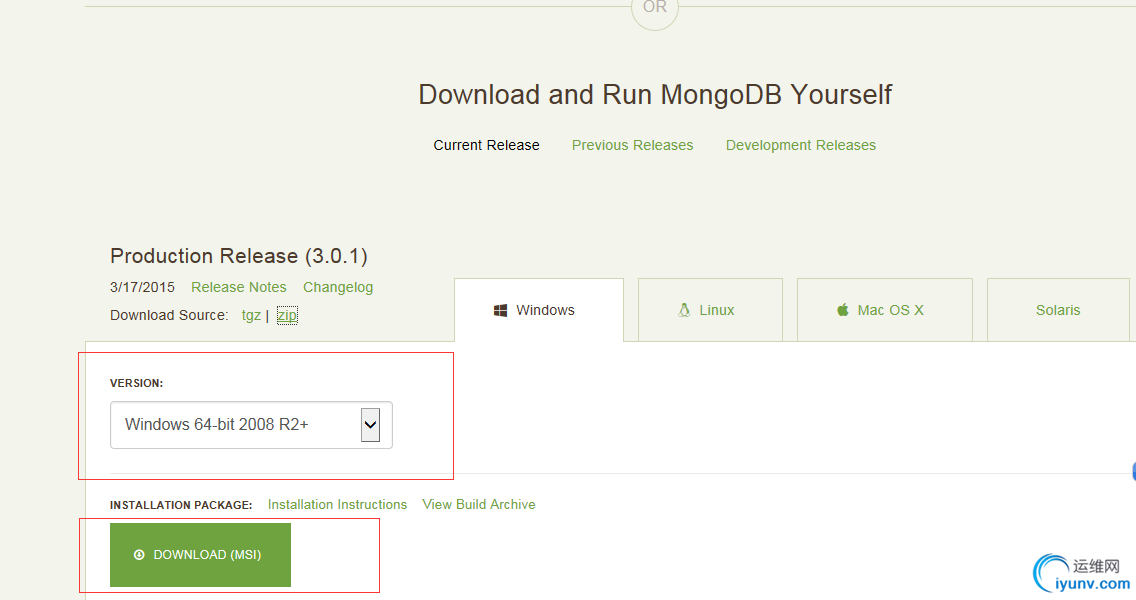Show the Previous Releases list
This screenshot has width=1136, height=600.
pyautogui.click(x=632, y=145)
